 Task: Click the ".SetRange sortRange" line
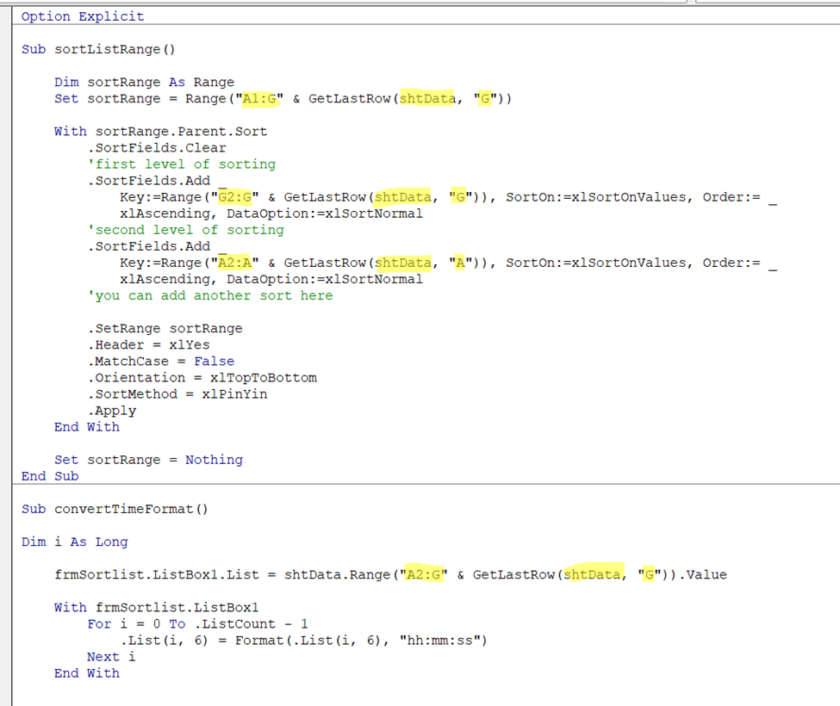[164, 328]
